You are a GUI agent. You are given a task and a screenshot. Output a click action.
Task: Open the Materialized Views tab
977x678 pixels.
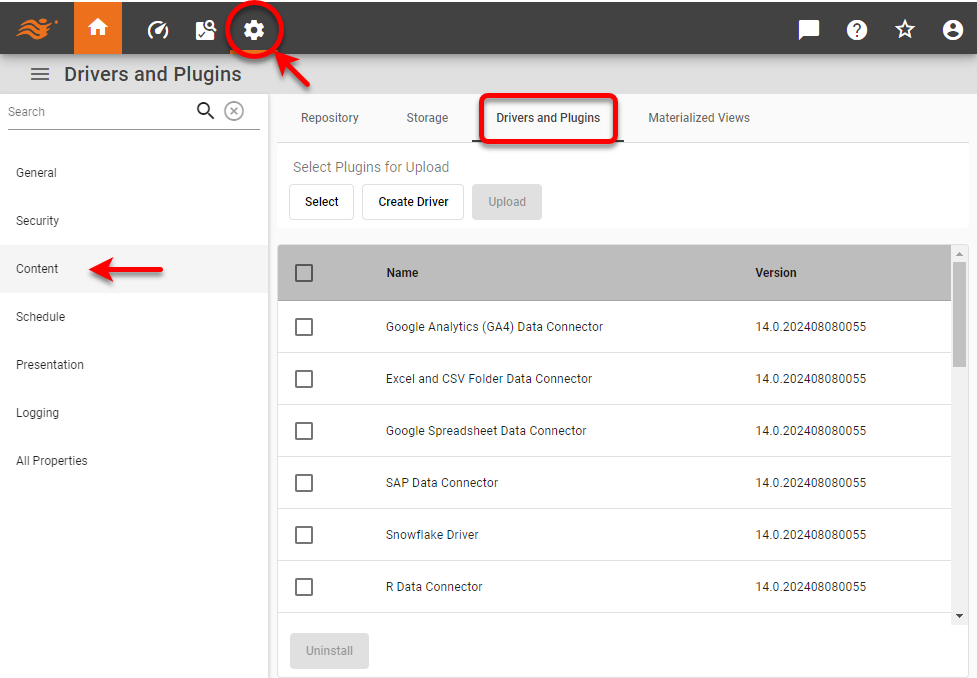click(x=698, y=117)
